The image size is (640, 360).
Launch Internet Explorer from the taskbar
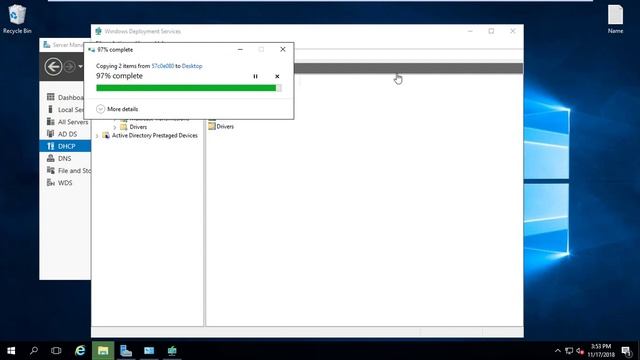(80, 351)
